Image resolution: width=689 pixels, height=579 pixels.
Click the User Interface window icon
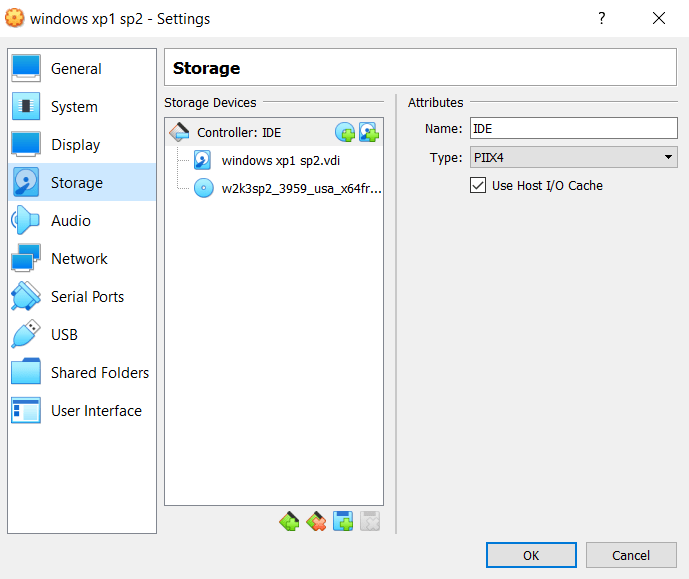(26, 410)
